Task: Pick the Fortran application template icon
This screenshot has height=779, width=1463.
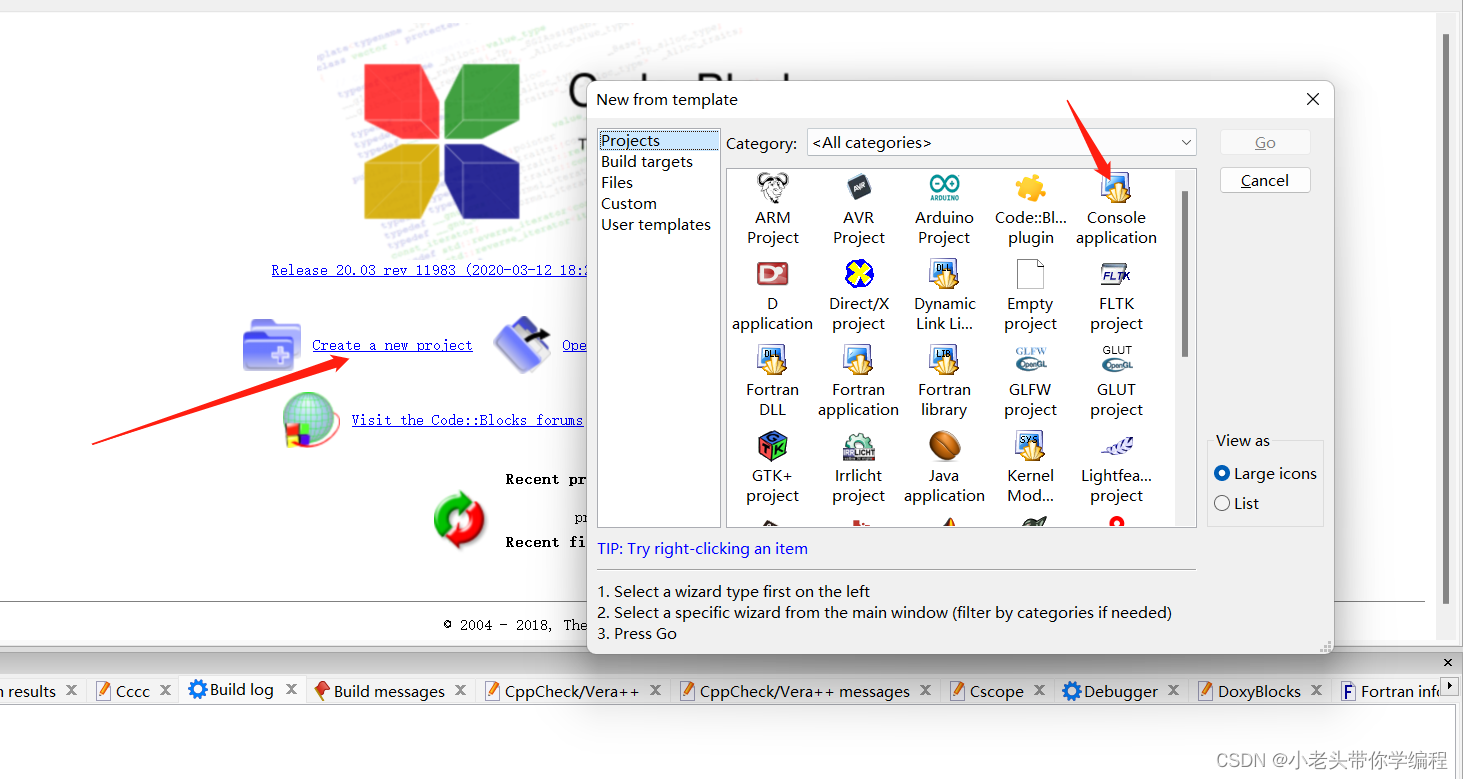Action: pos(858,360)
